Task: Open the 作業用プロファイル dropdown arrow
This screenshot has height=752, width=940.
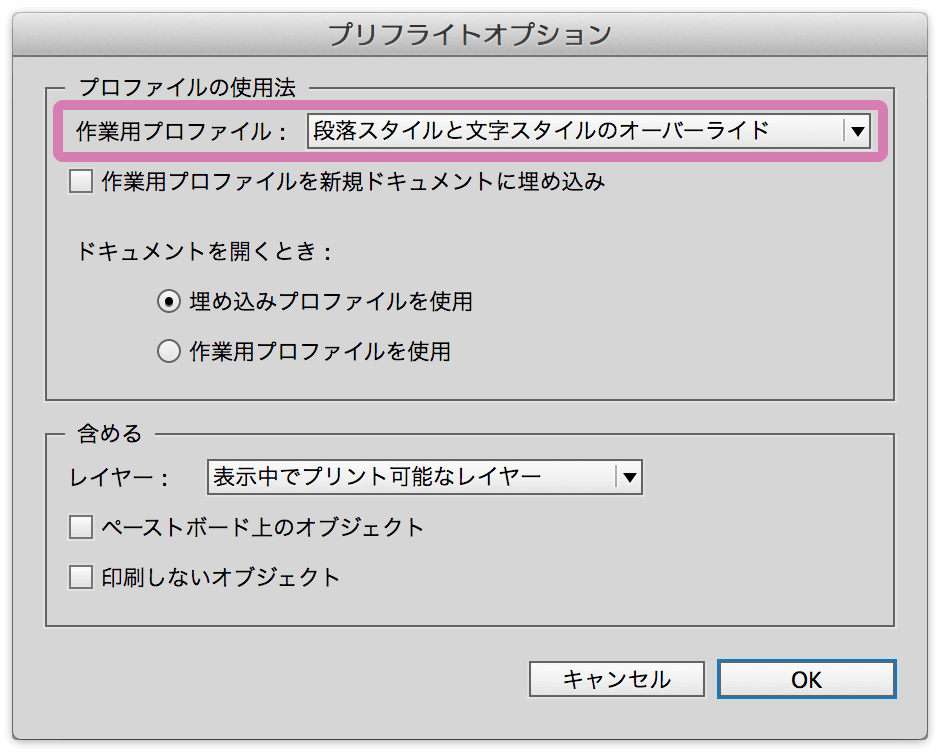Action: coord(857,131)
